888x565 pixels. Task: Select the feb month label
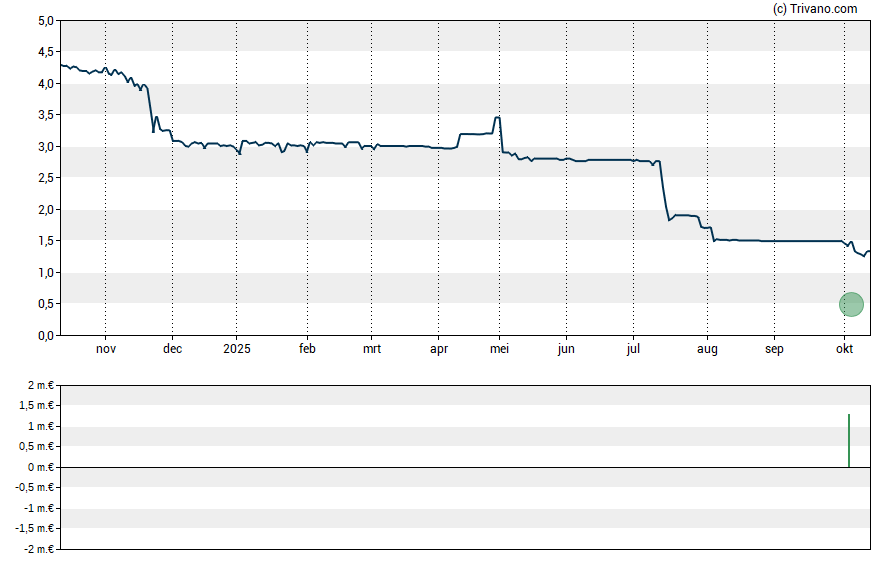307,349
